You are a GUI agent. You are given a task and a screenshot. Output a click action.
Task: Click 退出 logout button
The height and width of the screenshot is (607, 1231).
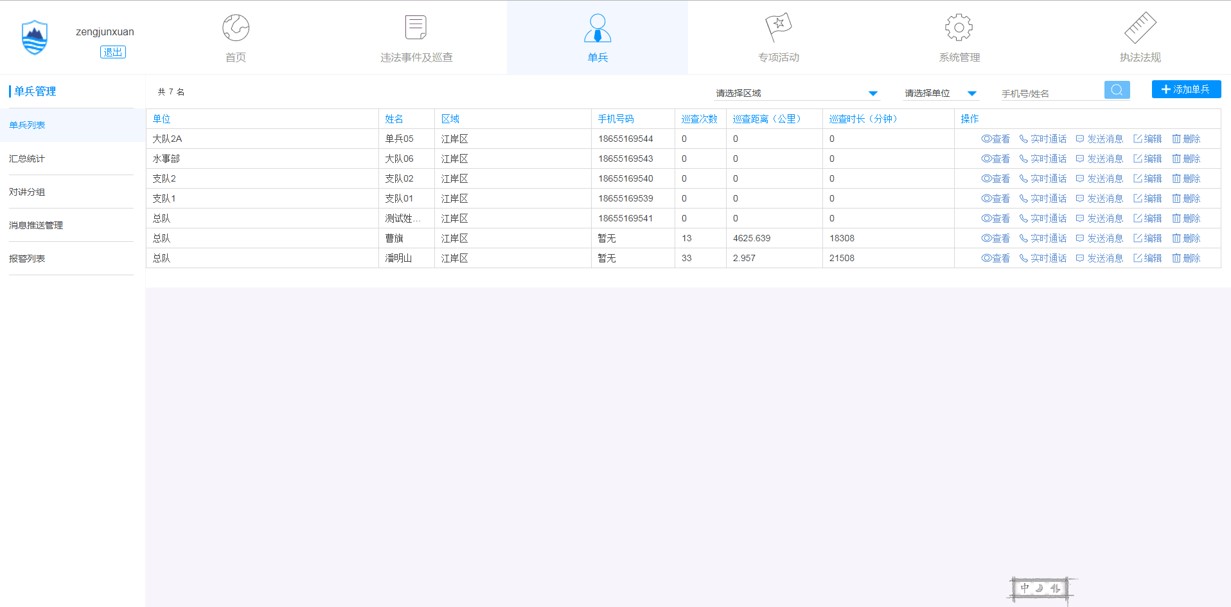pyautogui.click(x=113, y=52)
